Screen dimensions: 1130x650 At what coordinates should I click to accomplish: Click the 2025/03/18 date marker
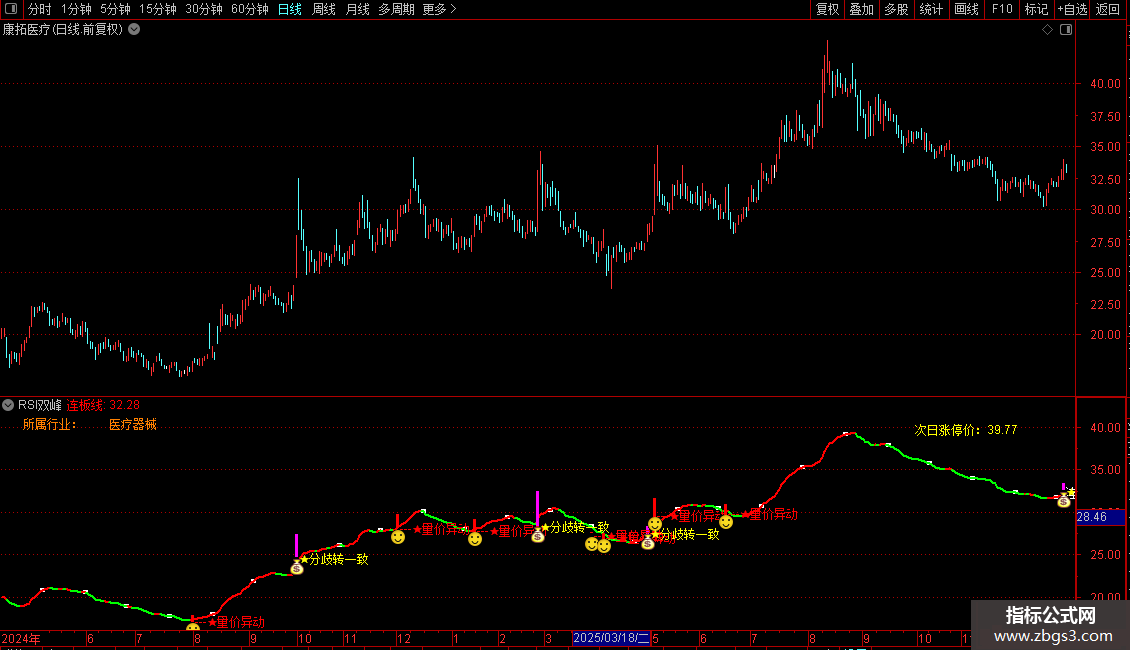coord(611,638)
